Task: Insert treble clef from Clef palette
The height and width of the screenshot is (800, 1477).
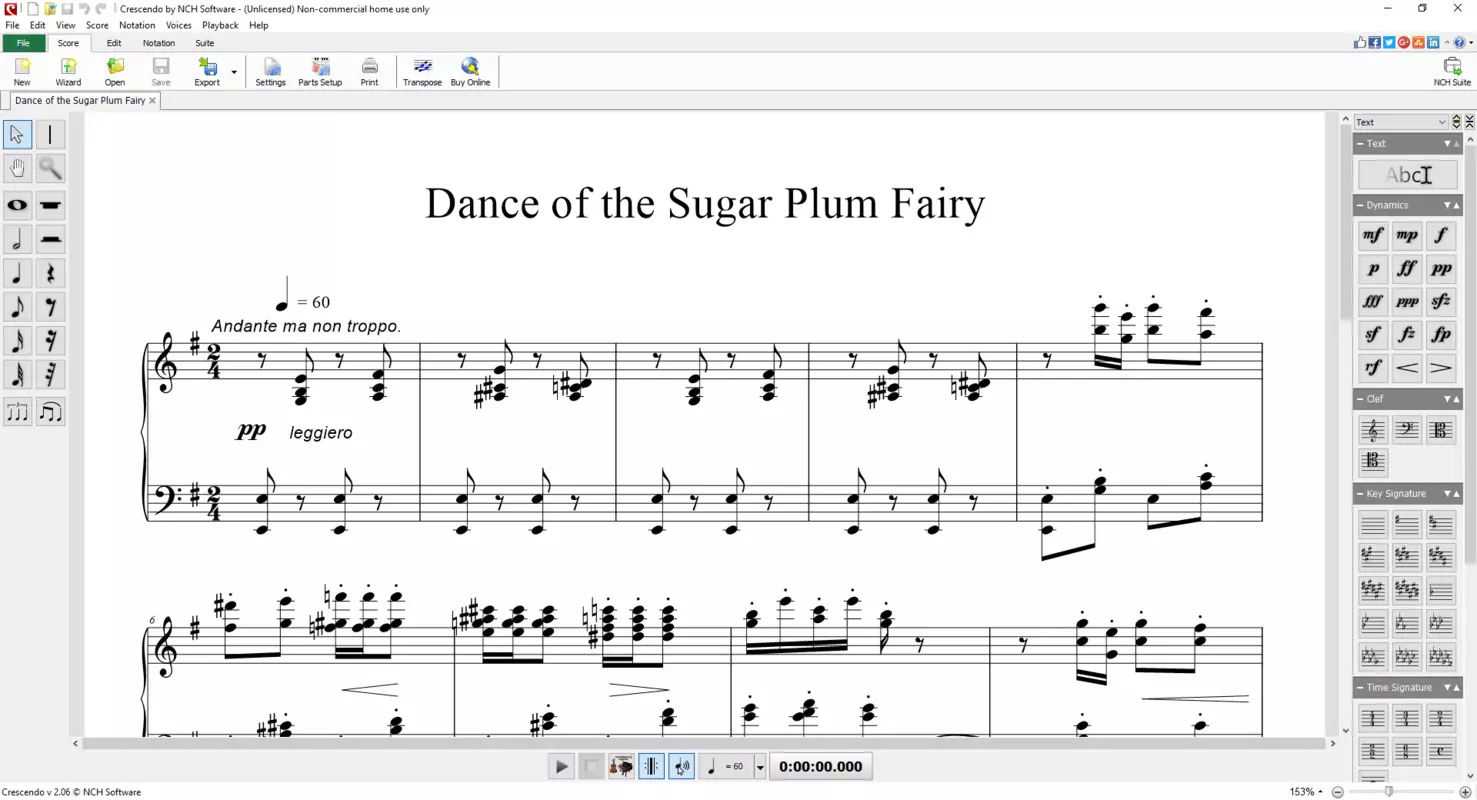Action: point(1373,430)
